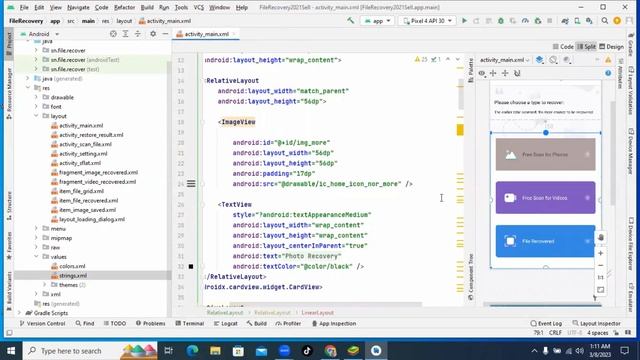This screenshot has width=640, height=360.
Task: Click the blue info icon in design panel
Action: [608, 73]
